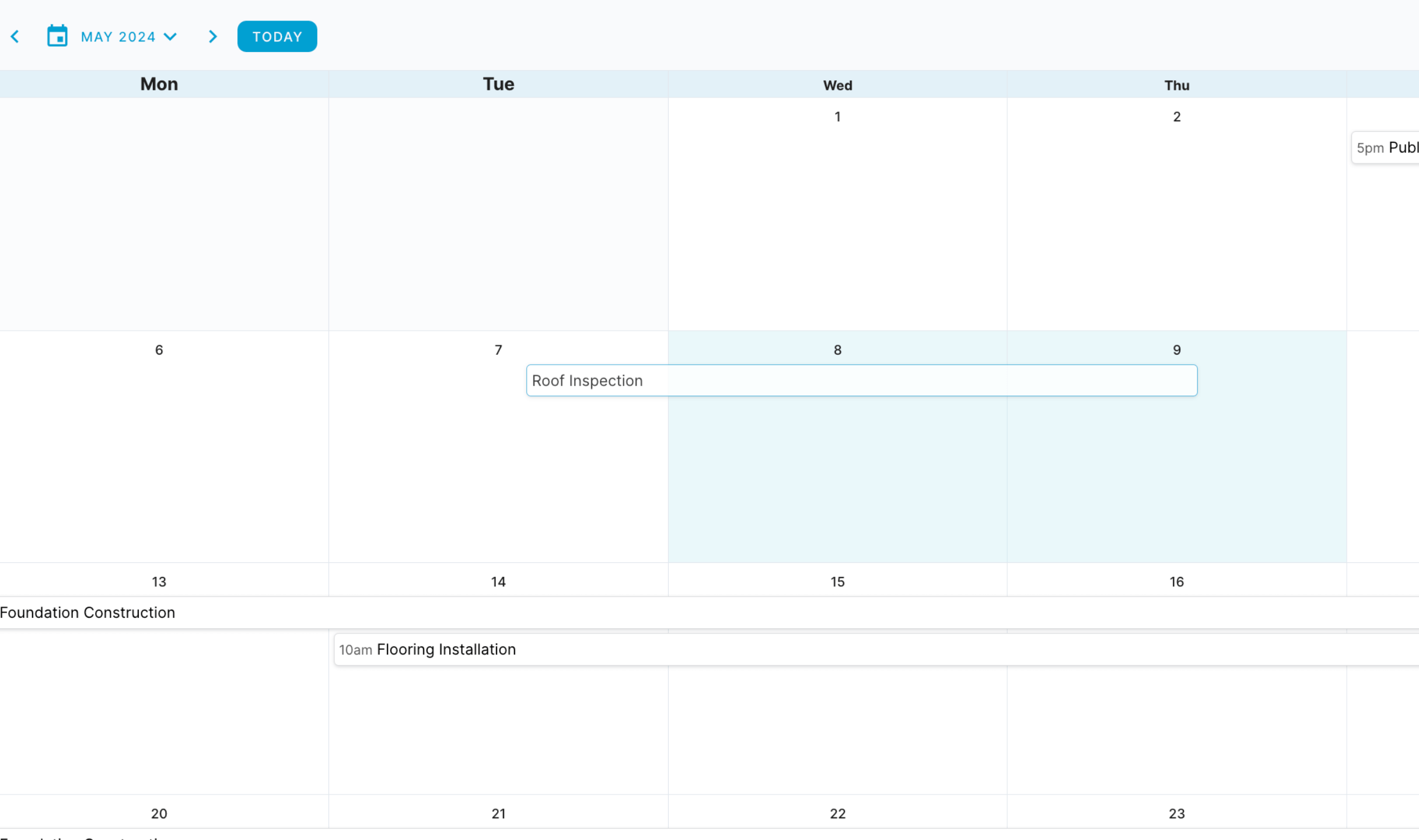Image resolution: width=1419 pixels, height=840 pixels.
Task: Open the Foundation Construction event on week 13
Action: coord(709,612)
